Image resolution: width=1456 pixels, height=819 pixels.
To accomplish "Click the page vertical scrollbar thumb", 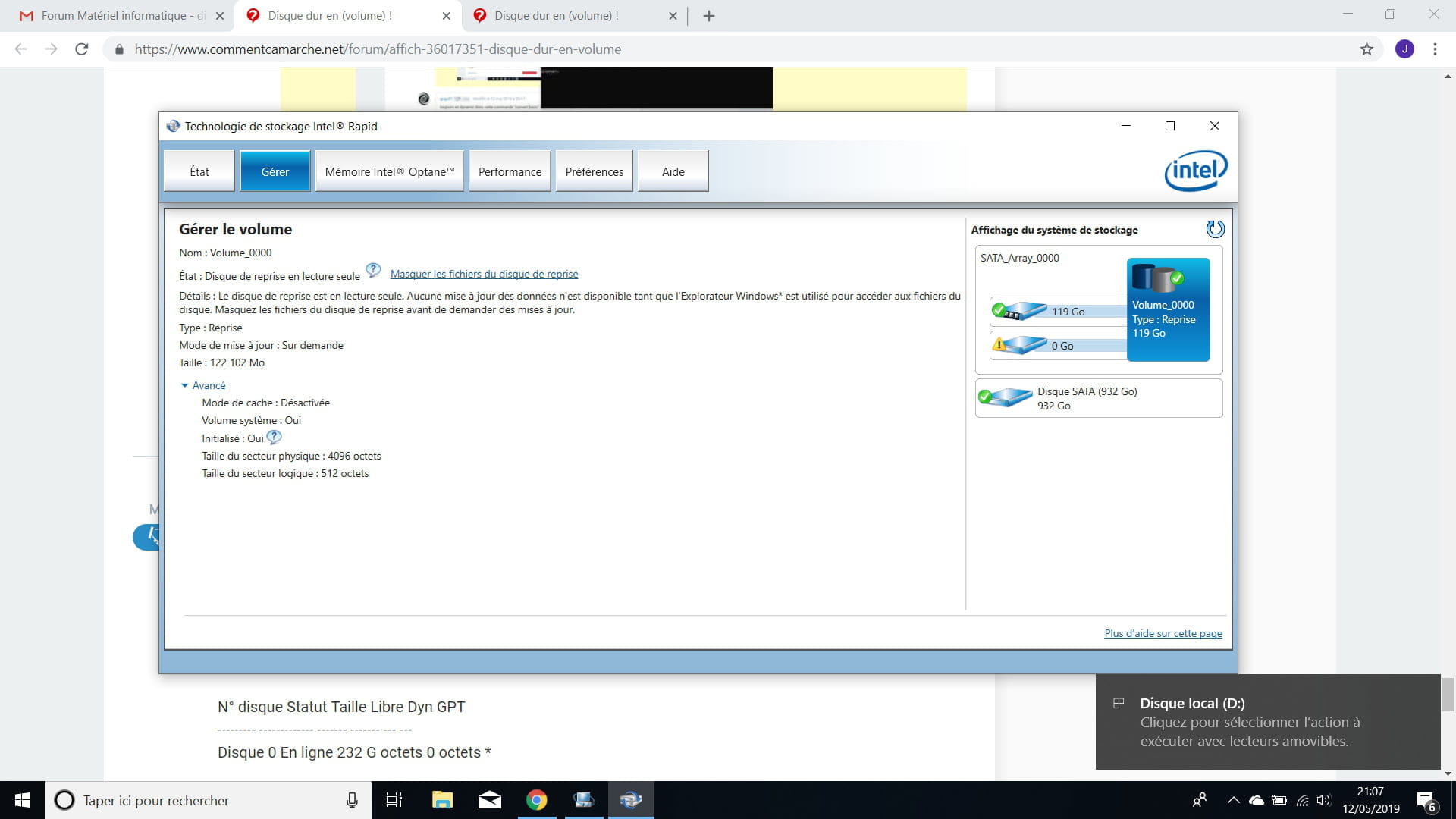I will coord(1448,694).
